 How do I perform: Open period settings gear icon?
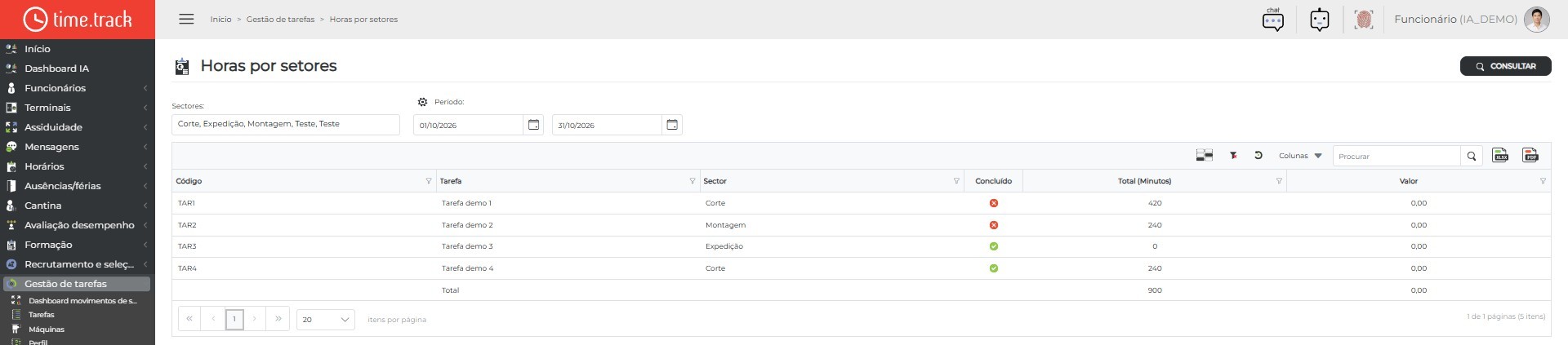coord(422,102)
